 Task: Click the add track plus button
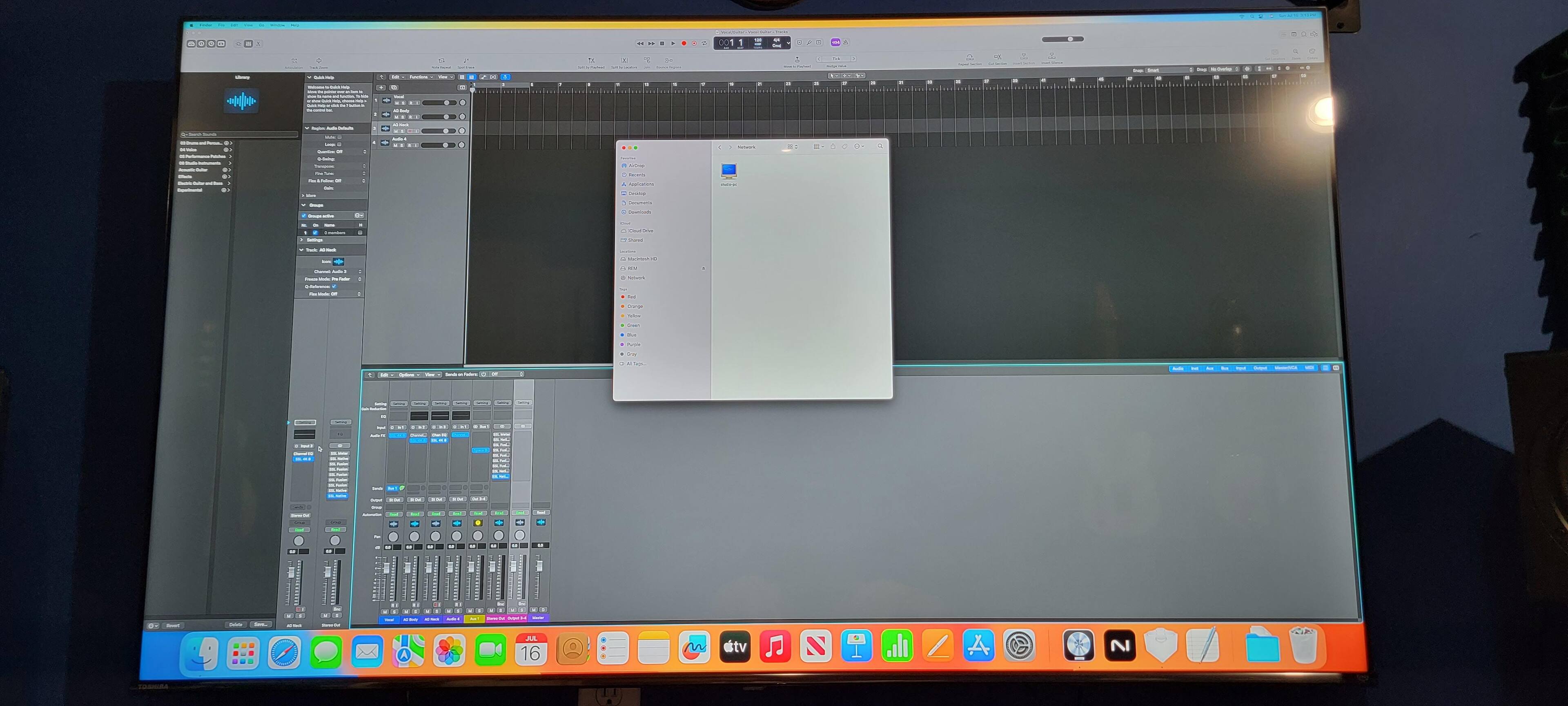click(381, 88)
